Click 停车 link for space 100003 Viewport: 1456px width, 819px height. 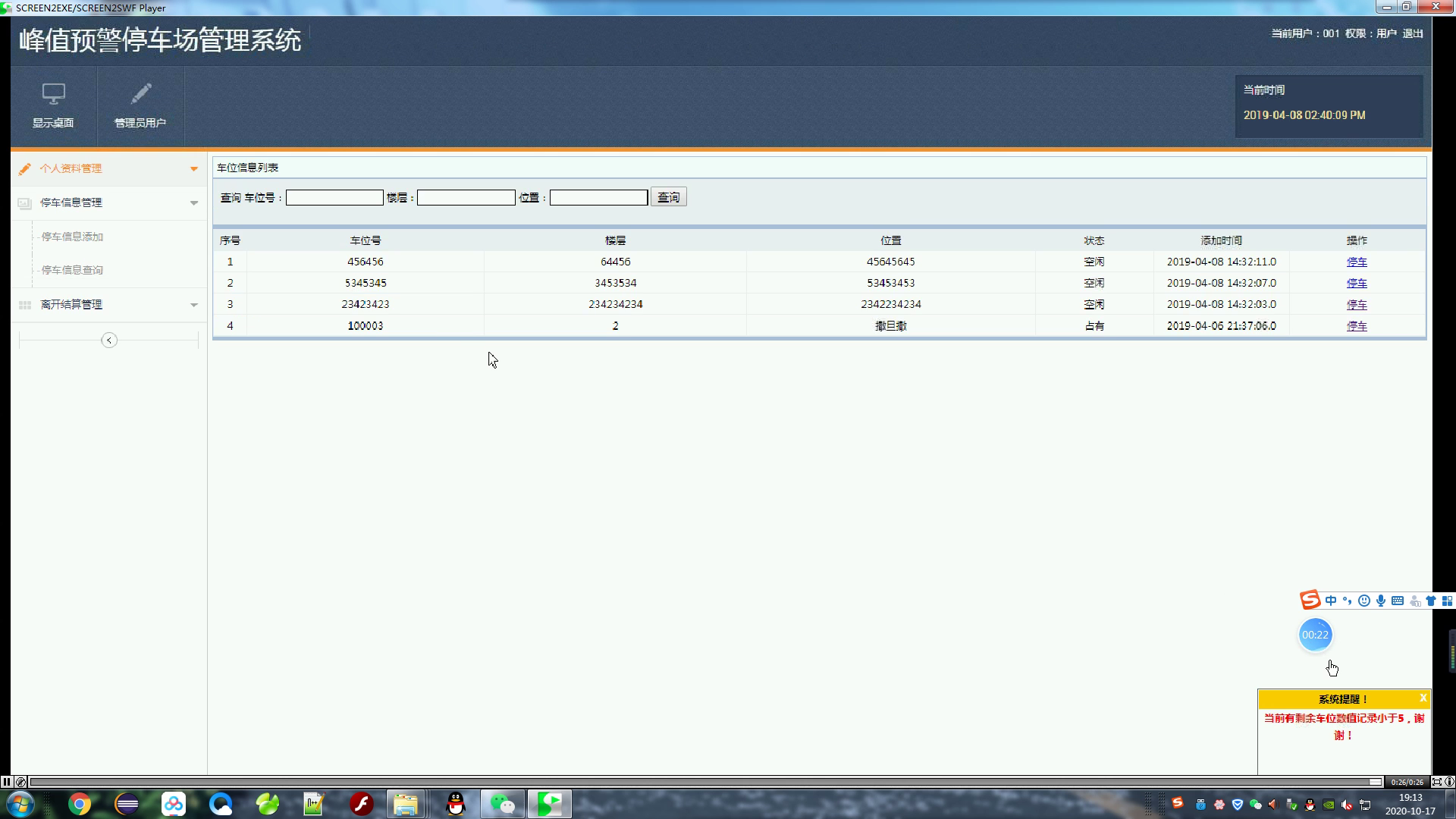(x=1357, y=325)
